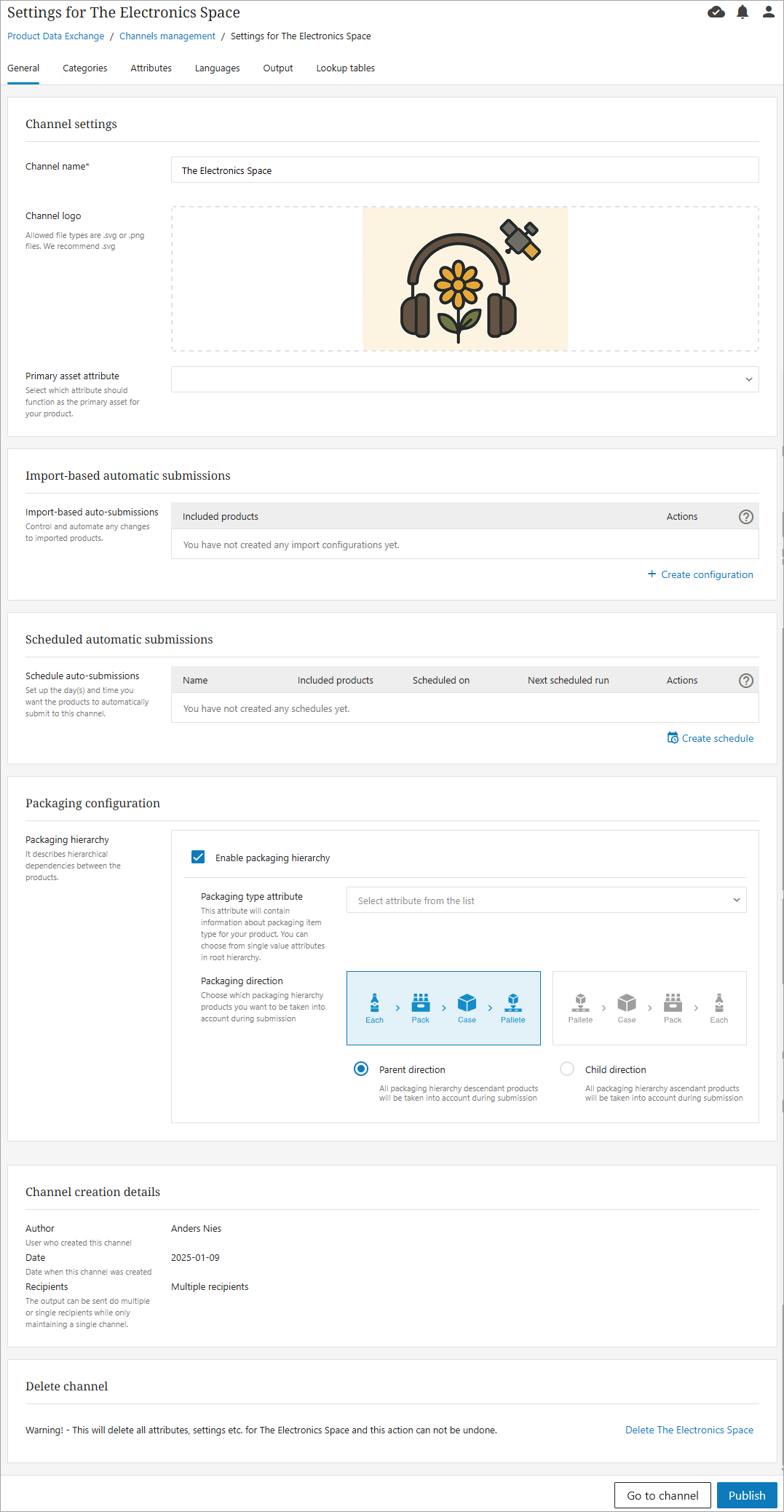The image size is (784, 1512).
Task: Click the cloud sync status icon
Action: [716, 12]
